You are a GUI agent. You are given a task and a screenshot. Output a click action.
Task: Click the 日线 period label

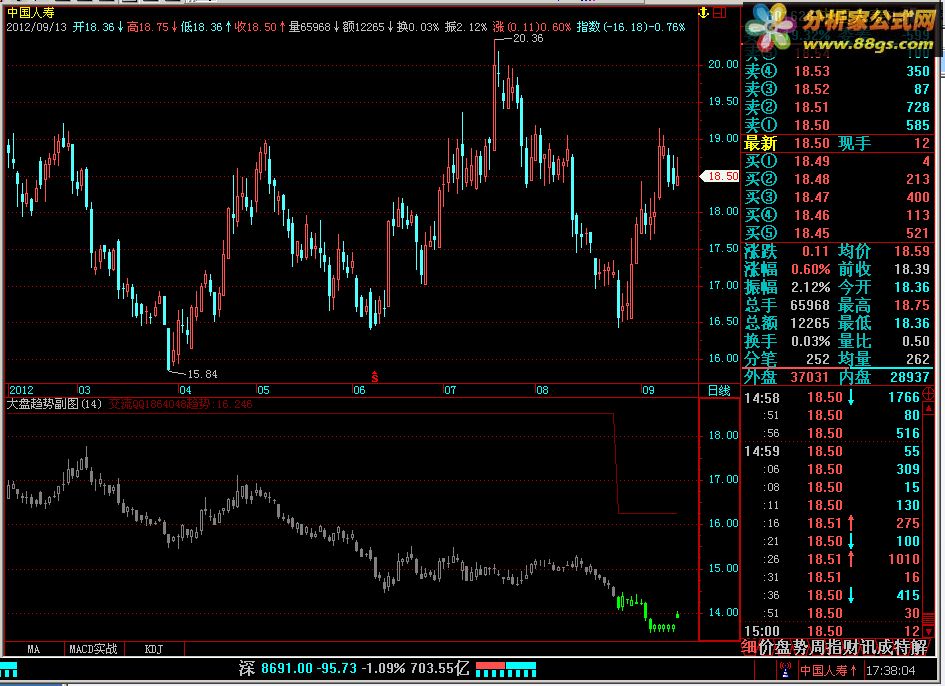pos(719,391)
